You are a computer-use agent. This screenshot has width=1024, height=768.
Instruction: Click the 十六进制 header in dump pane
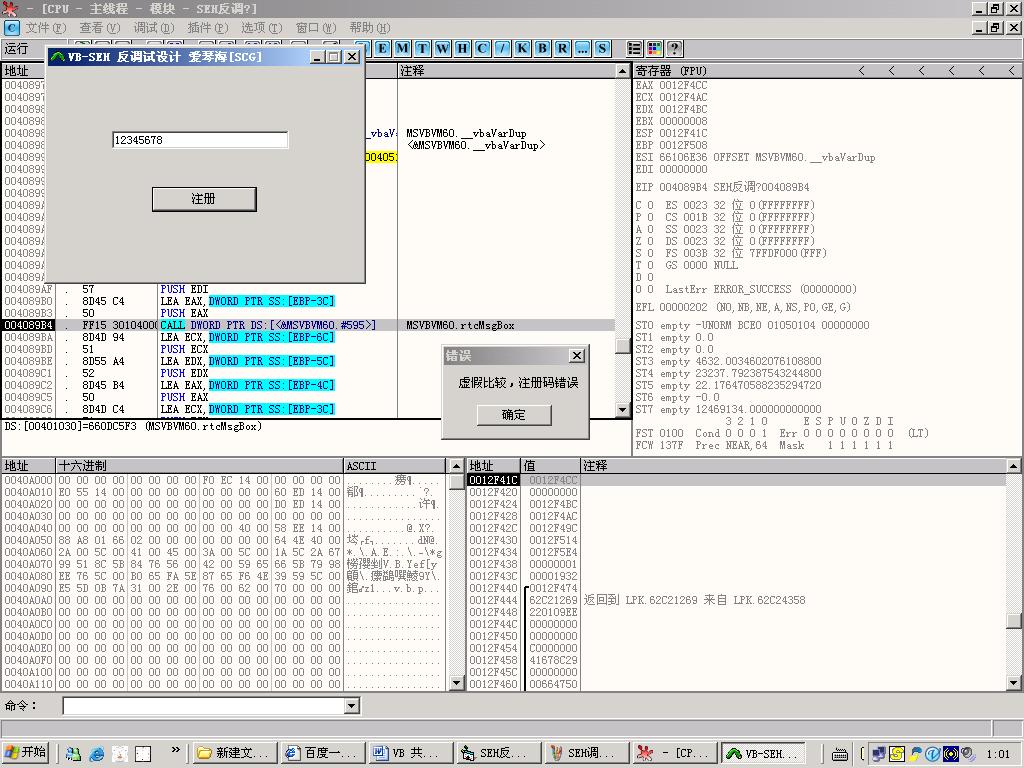coord(199,466)
